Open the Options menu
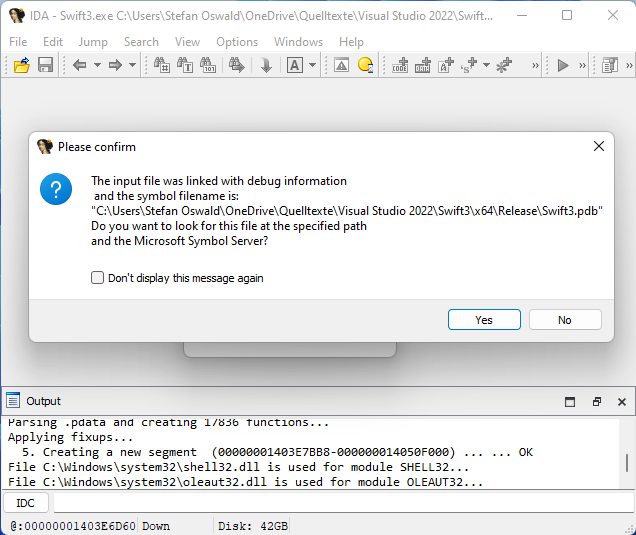The height and width of the screenshot is (535, 636). point(237,42)
